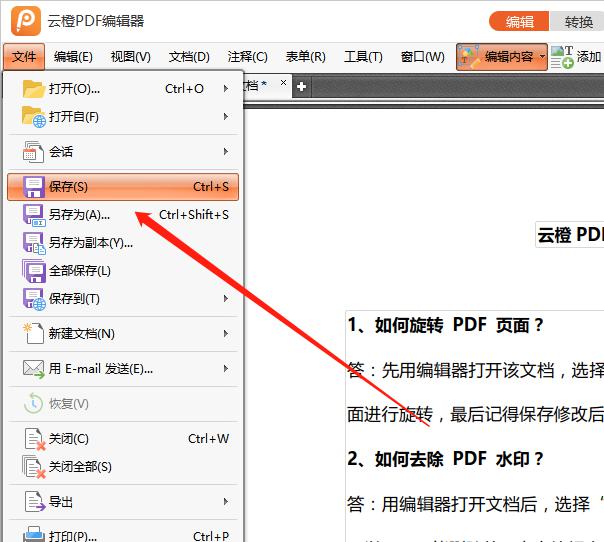Screen dimensions: 604x542
Task: Click the close document icon beside 关闭(C)
Action: [35, 439]
